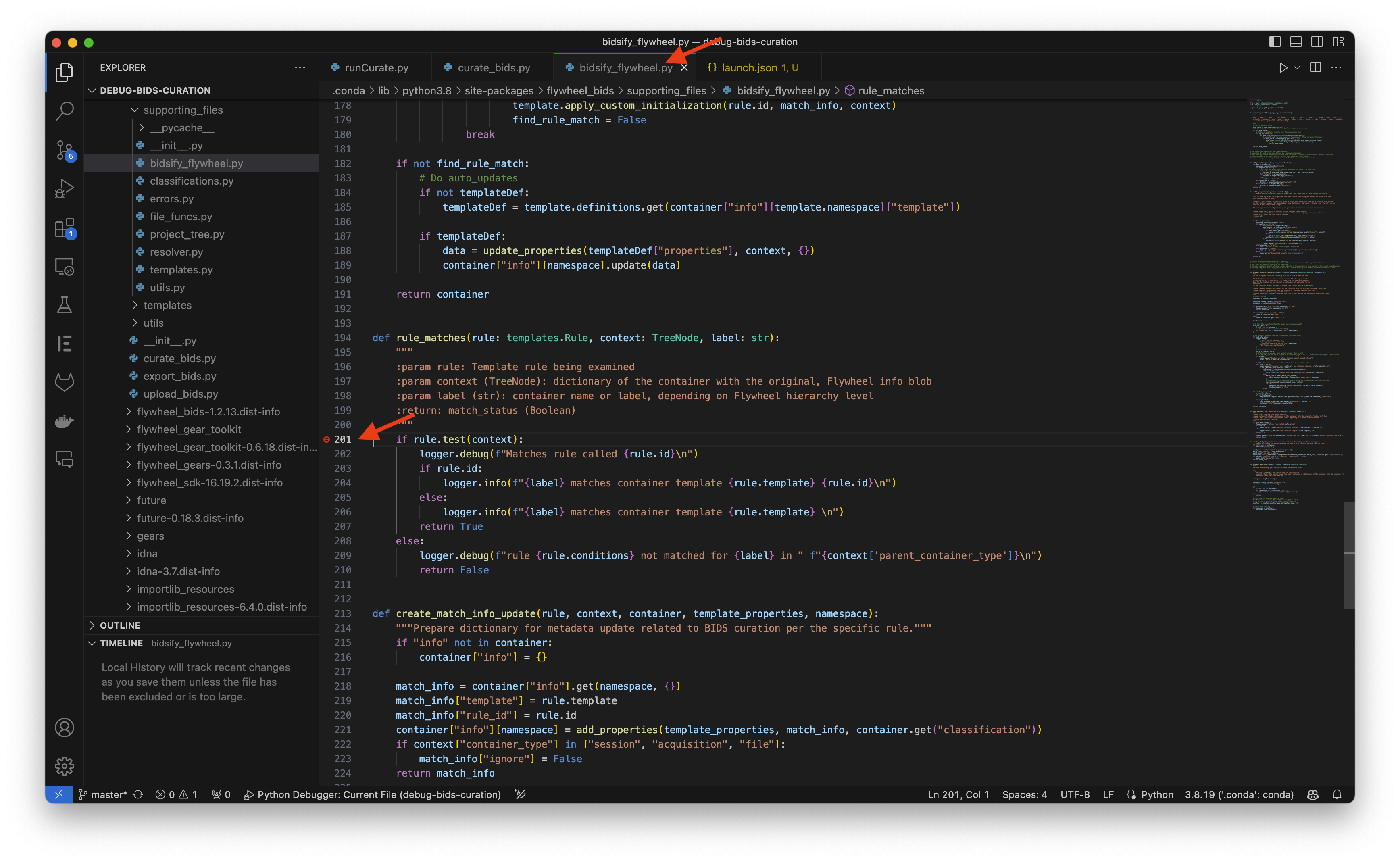Split the editor right

pyautogui.click(x=1316, y=67)
